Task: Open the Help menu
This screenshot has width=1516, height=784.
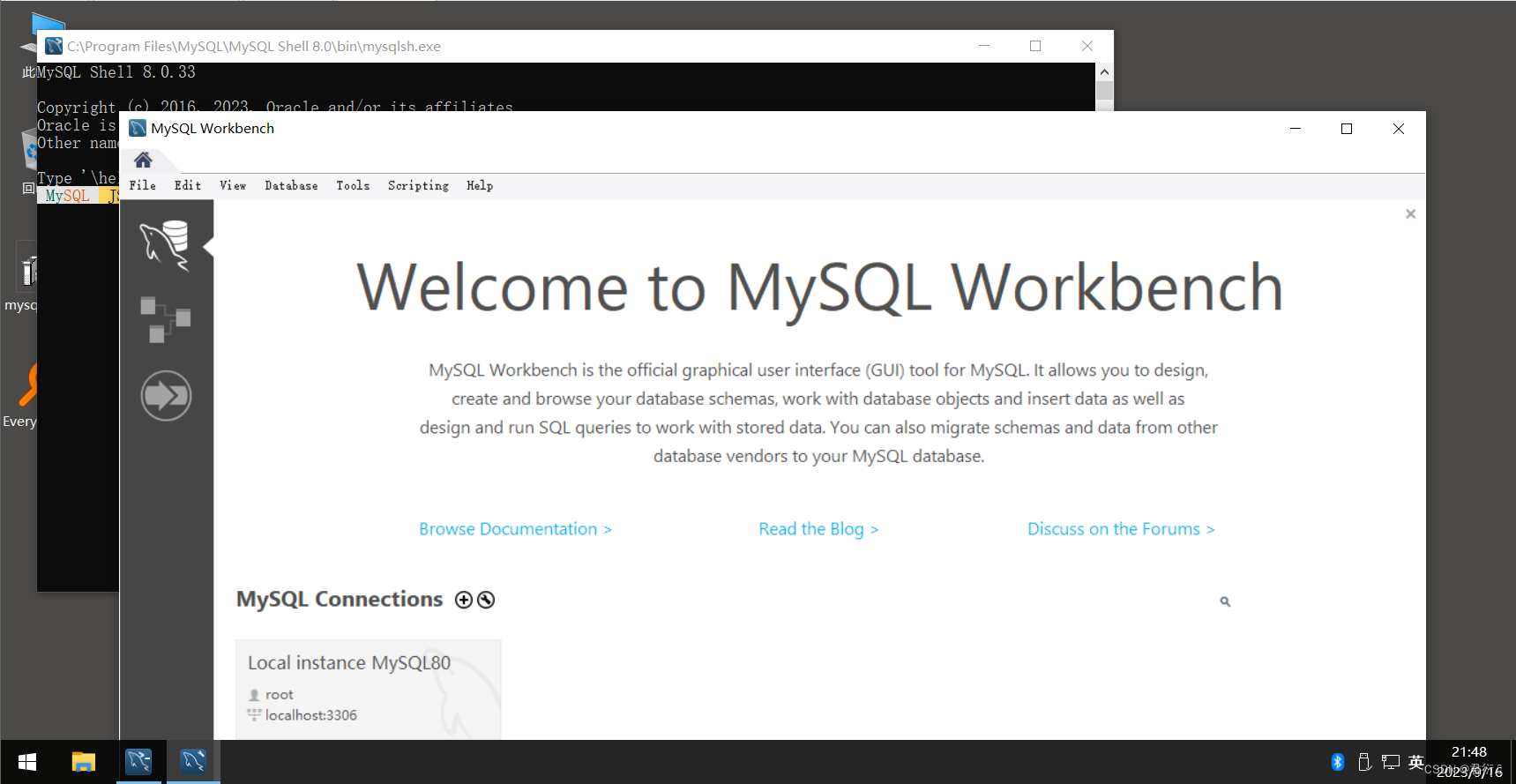Action: (480, 185)
